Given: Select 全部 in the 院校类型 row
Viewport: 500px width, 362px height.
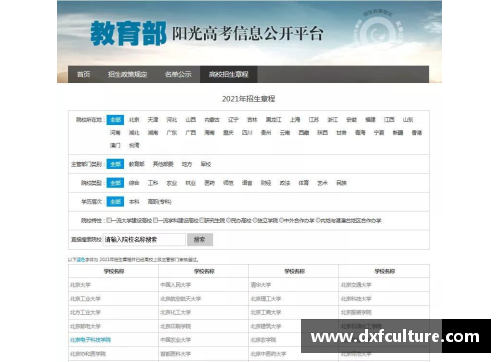Looking at the screenshot, I should pyautogui.click(x=115, y=183).
